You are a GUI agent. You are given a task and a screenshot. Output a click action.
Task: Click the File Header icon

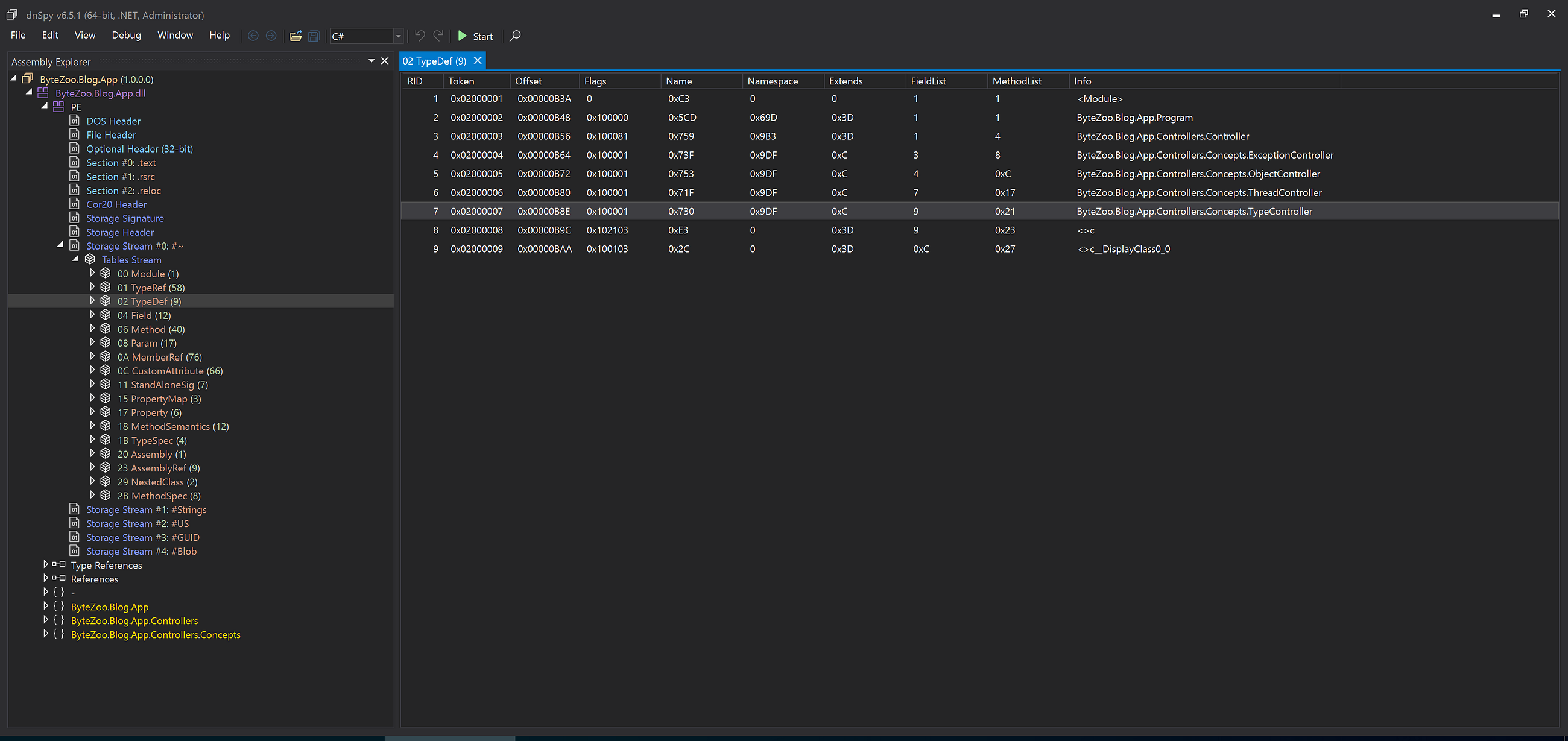click(x=74, y=134)
